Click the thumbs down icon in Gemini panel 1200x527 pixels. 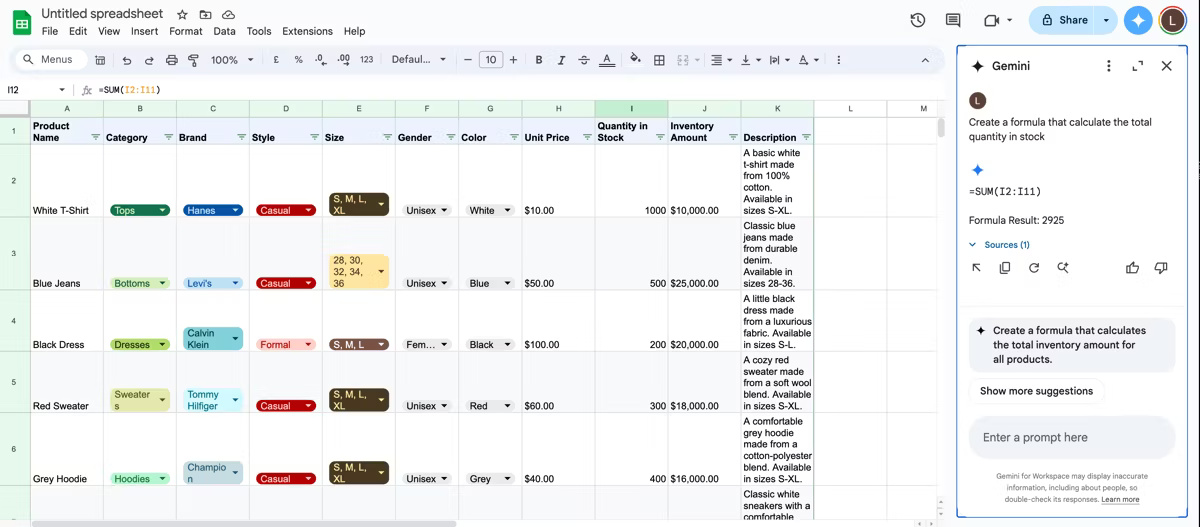tap(1161, 268)
